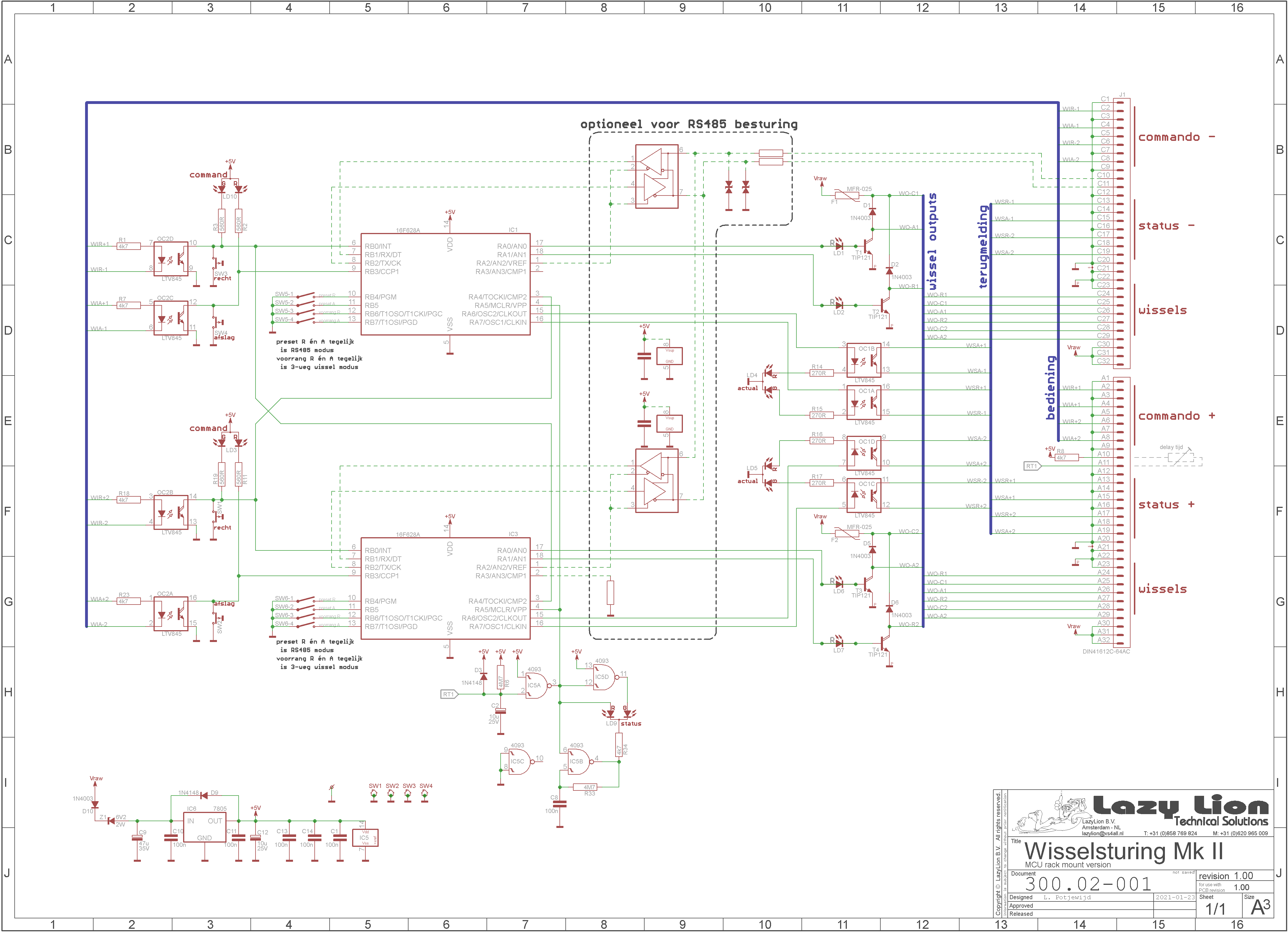Select the LD9 status LED pair
1288x933 pixels.
(x=619, y=712)
